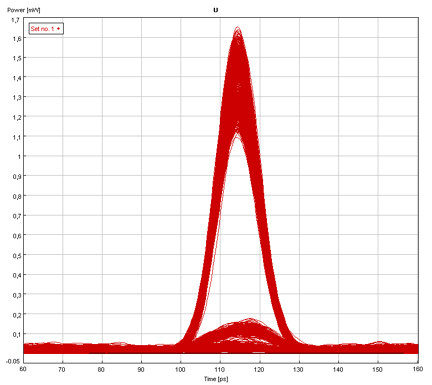The image size is (432, 385).
Task: Click the 'Time [ps]' x-axis label
Action: (x=216, y=379)
